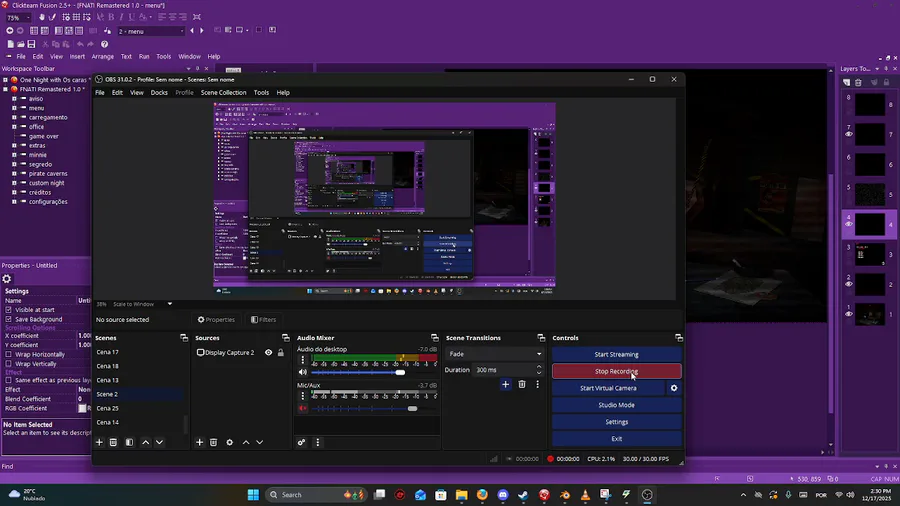The height and width of the screenshot is (506, 900).
Task: Click OBS Exit button
Action: (616, 439)
